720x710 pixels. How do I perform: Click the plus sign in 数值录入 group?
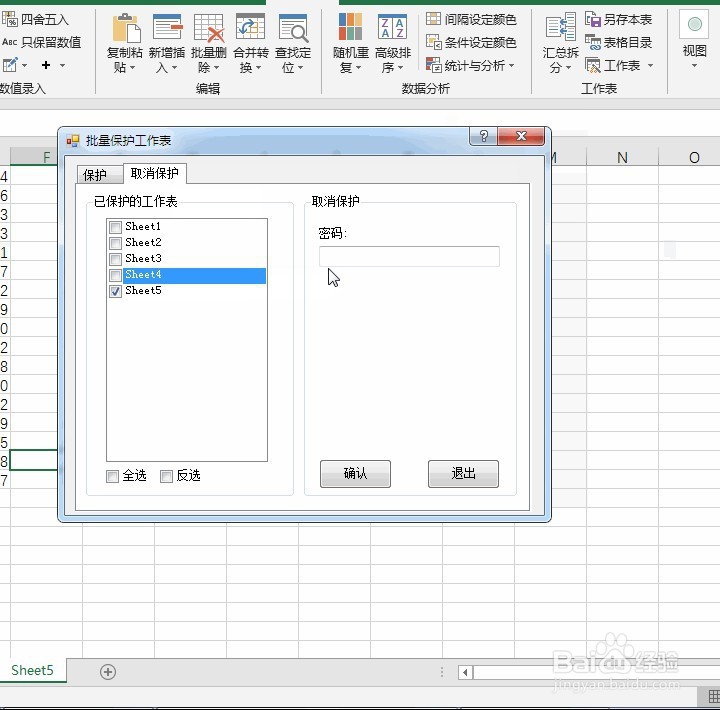[45, 65]
